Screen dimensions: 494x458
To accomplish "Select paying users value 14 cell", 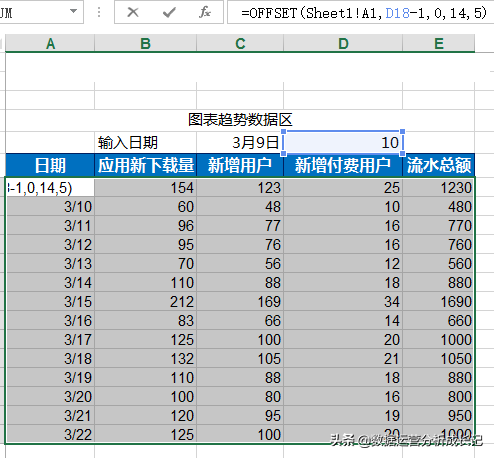I will click(343, 321).
